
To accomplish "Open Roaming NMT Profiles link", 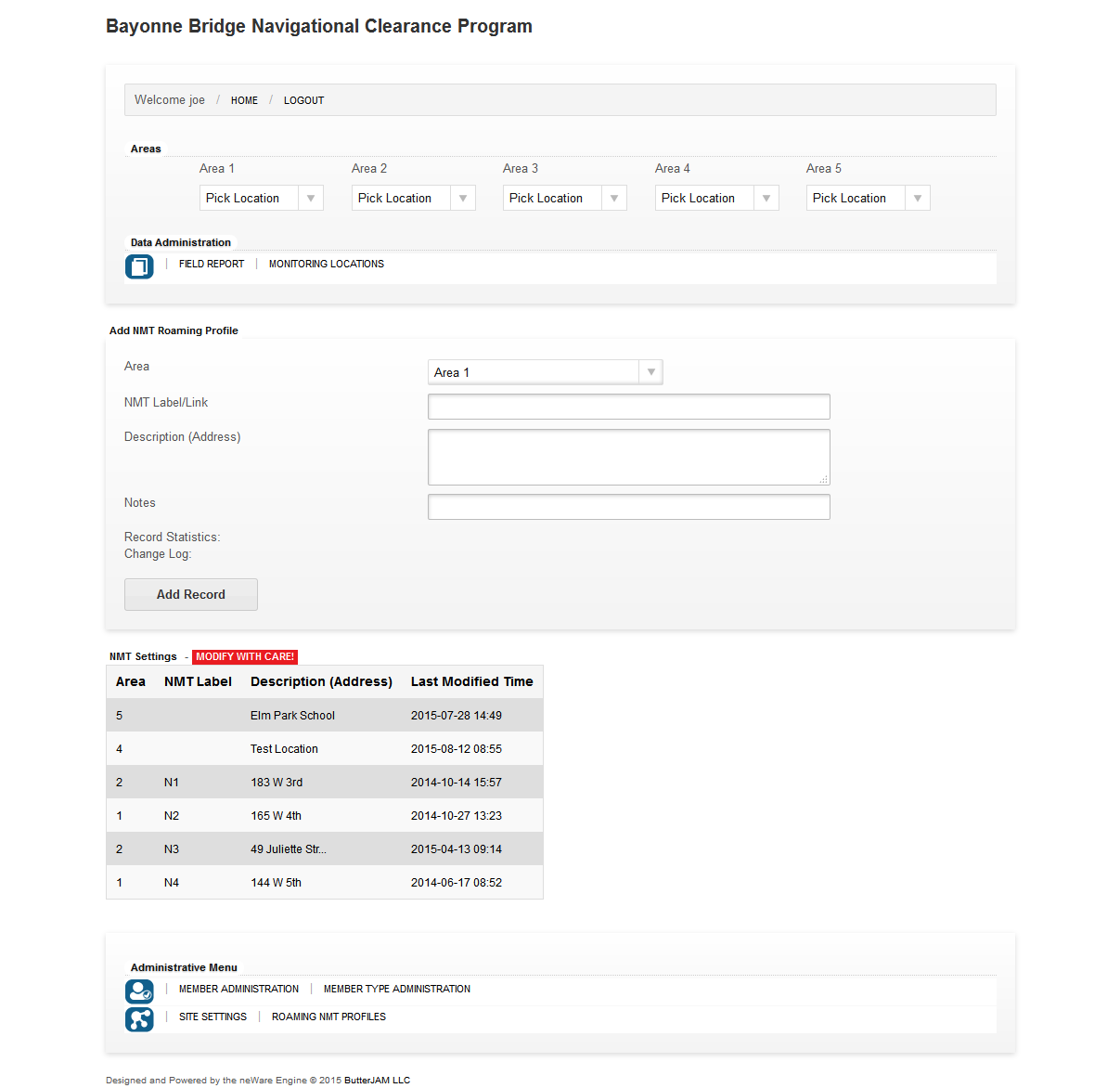I will point(328,1017).
